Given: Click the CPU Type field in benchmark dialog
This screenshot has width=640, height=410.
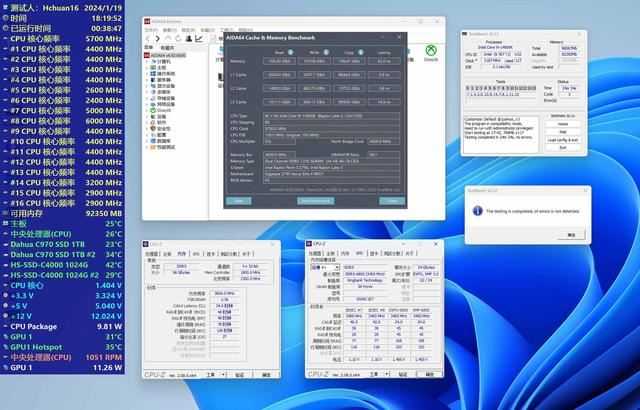Looking at the screenshot, I should tap(331, 116).
